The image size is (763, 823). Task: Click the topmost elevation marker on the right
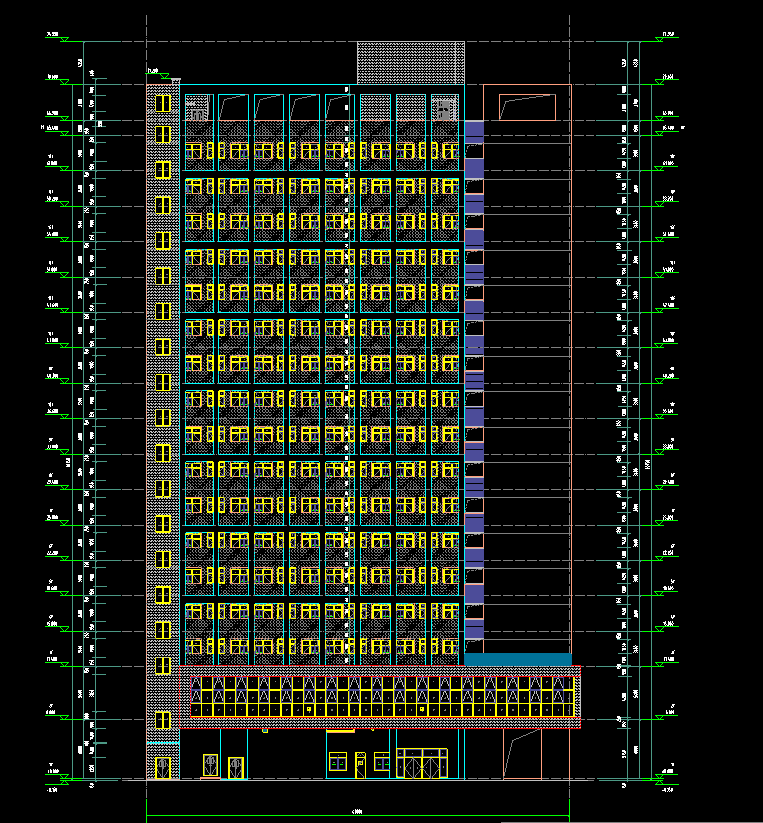(x=668, y=36)
